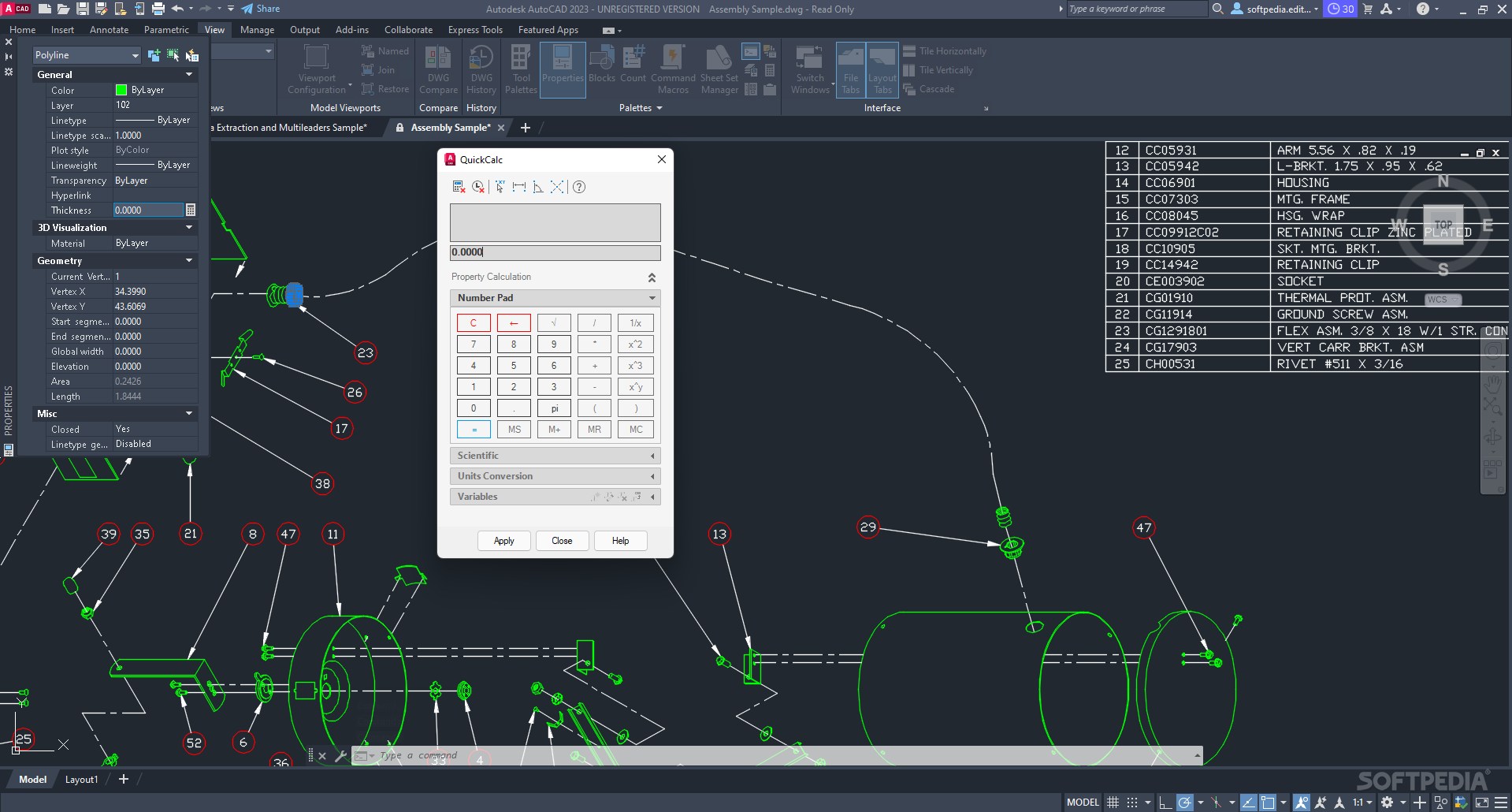Click the Two Lines Intersection icon in QuickCalc

tap(557, 187)
